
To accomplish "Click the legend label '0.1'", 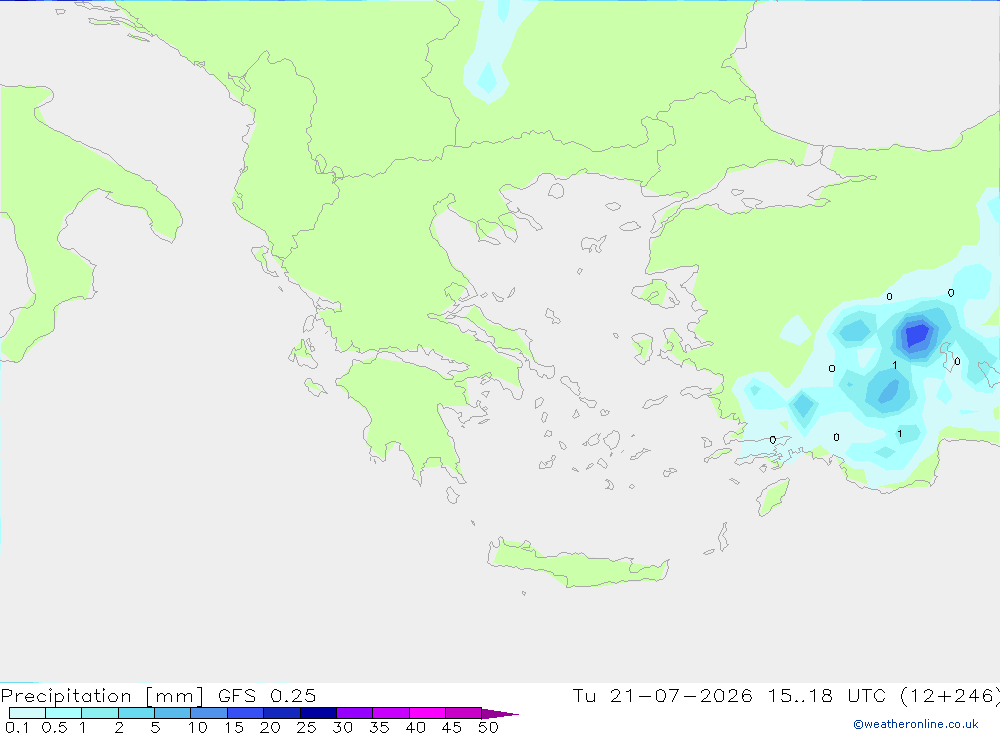I will [17, 727].
